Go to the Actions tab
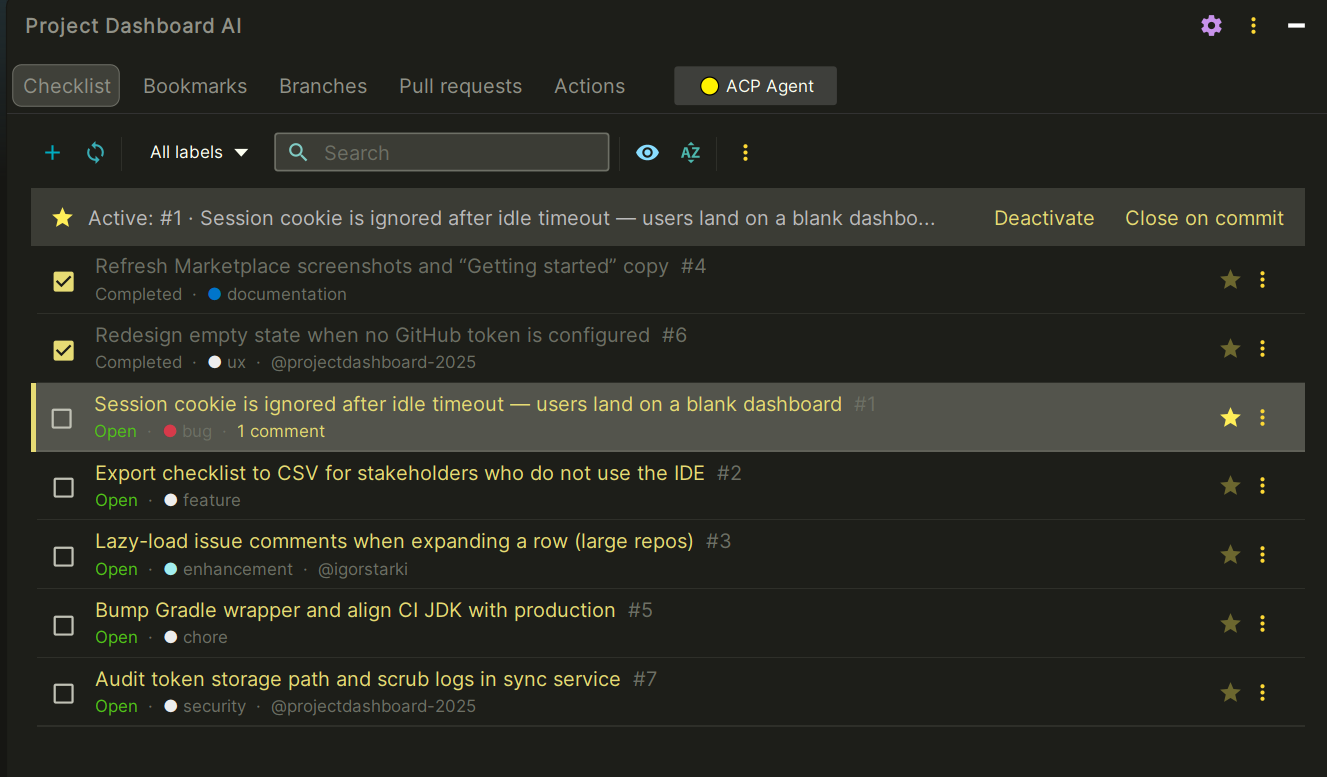The width and height of the screenshot is (1327, 777). pyautogui.click(x=590, y=86)
